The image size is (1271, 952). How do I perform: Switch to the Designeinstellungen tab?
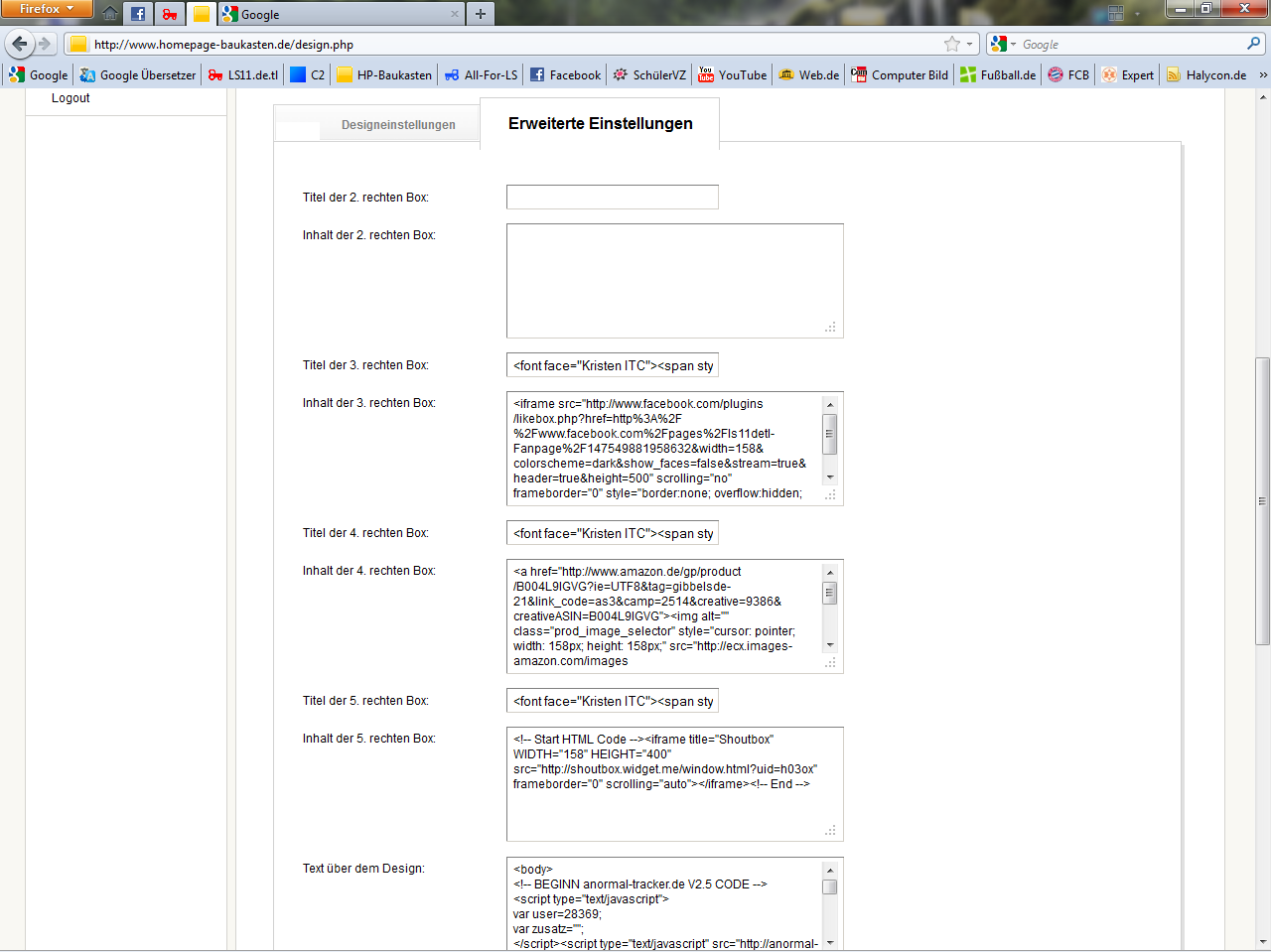(x=398, y=125)
